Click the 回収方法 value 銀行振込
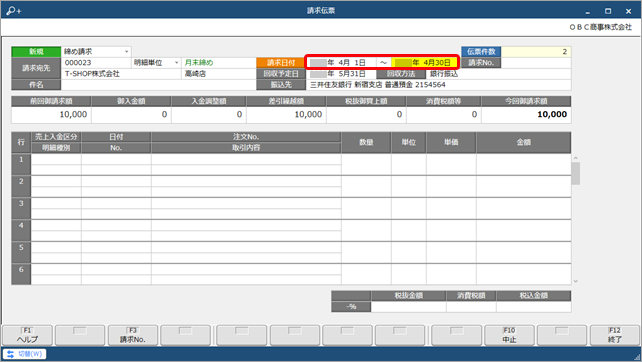Viewport: 642px width, 362px height. [444, 74]
